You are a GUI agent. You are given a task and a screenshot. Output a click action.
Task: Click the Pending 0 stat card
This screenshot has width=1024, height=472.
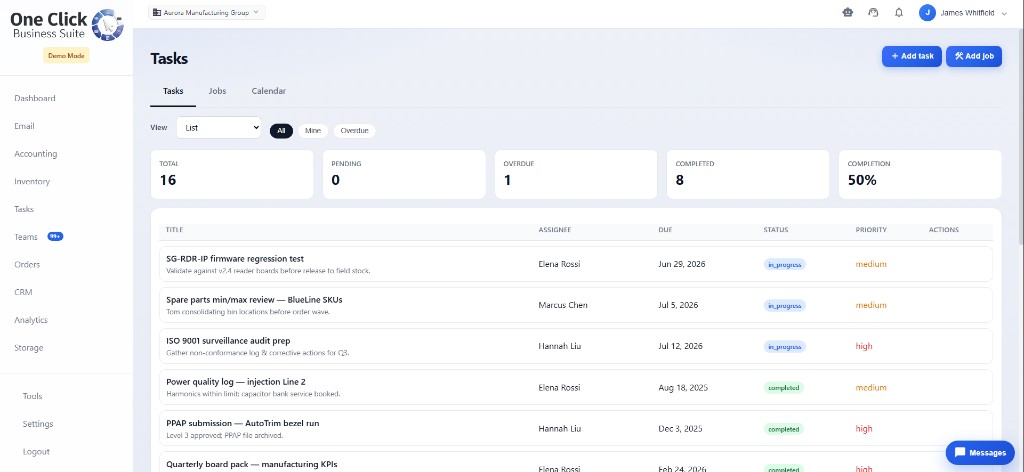pos(404,174)
